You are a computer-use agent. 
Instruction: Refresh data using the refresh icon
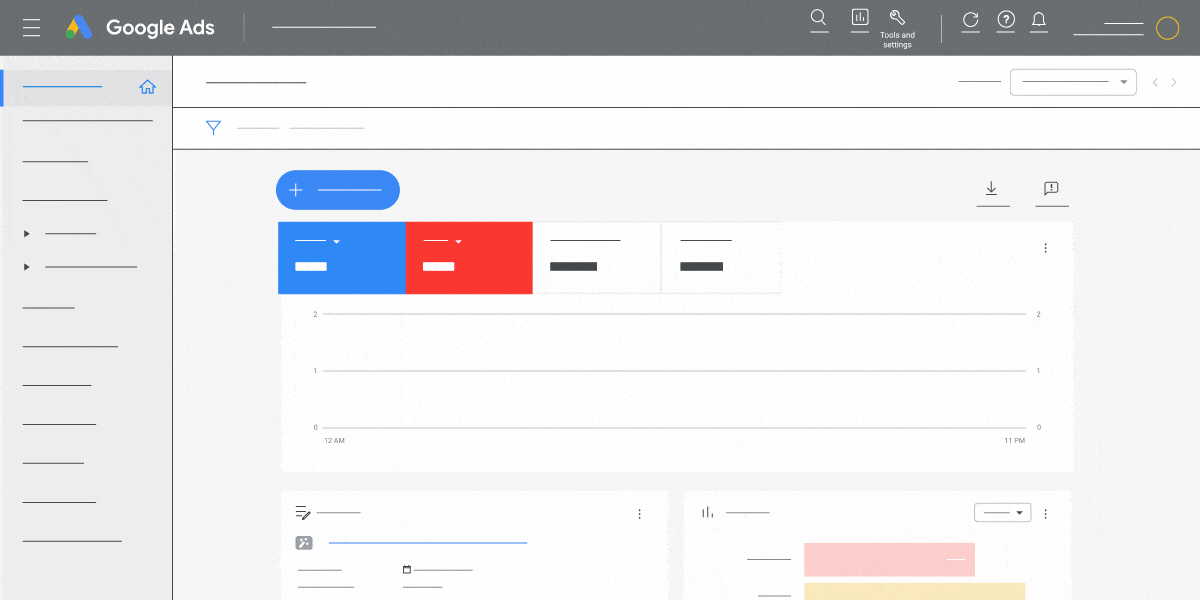(970, 20)
